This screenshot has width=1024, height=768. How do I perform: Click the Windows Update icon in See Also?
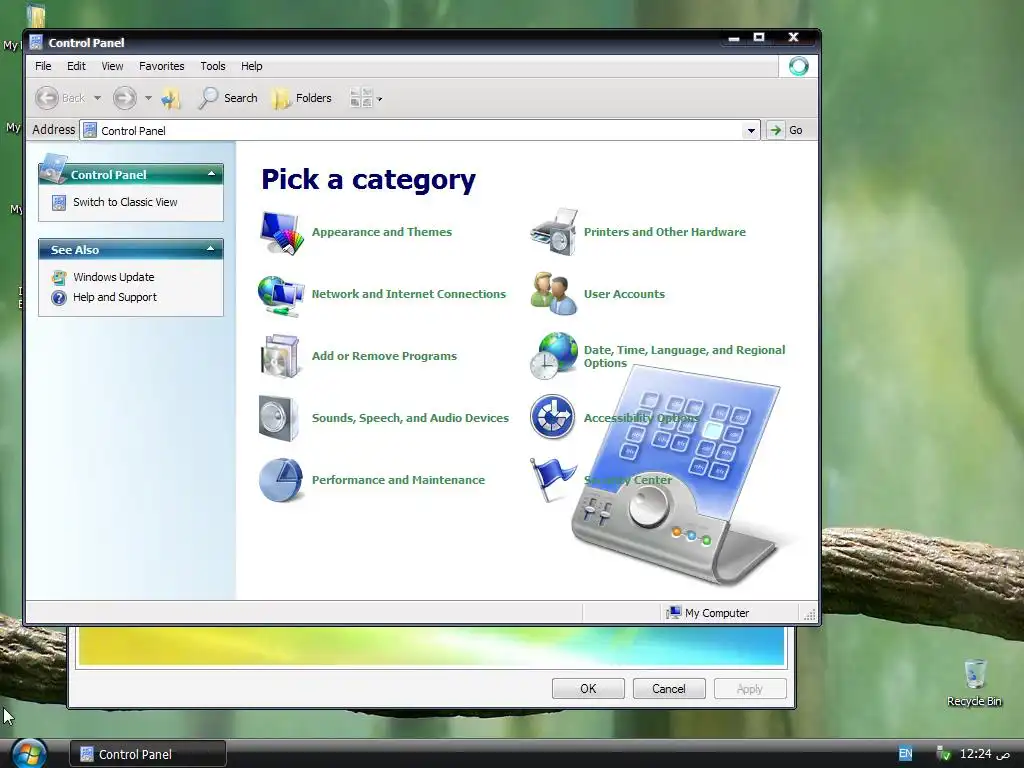click(59, 278)
